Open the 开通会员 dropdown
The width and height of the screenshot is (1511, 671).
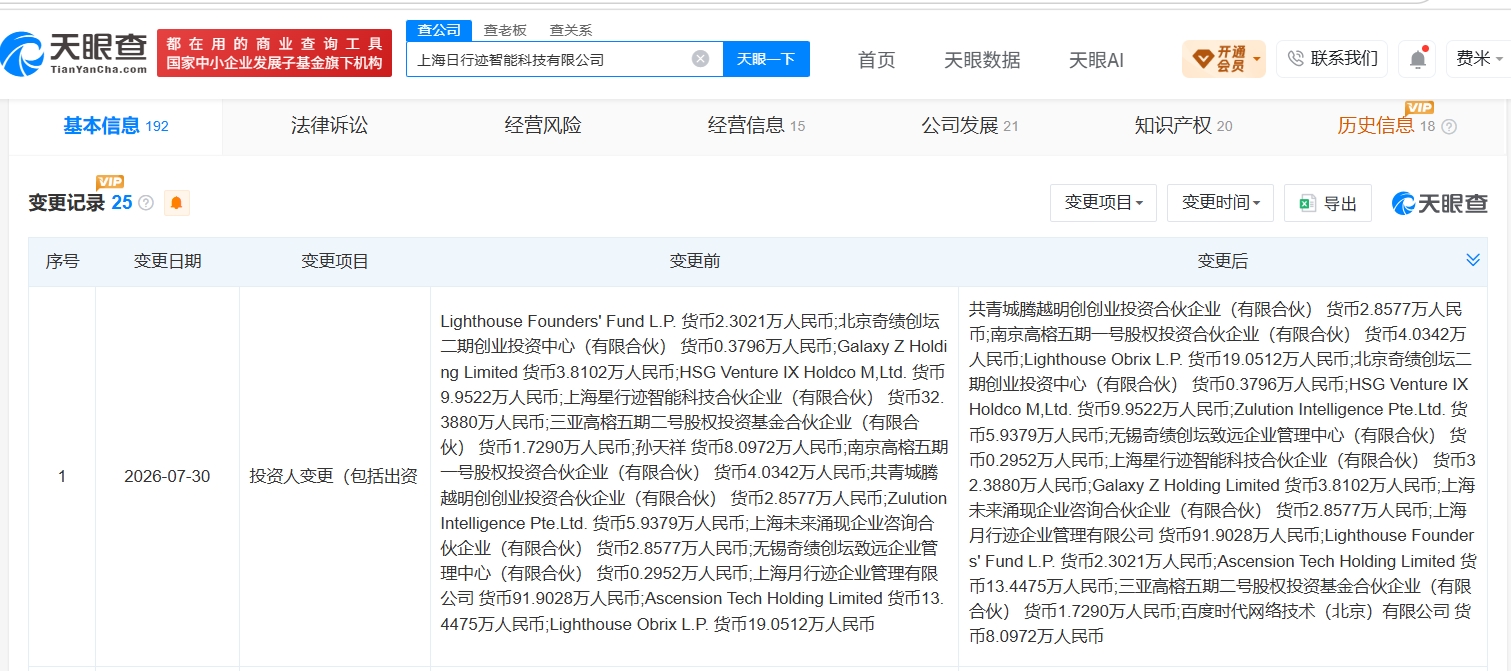coord(1224,59)
